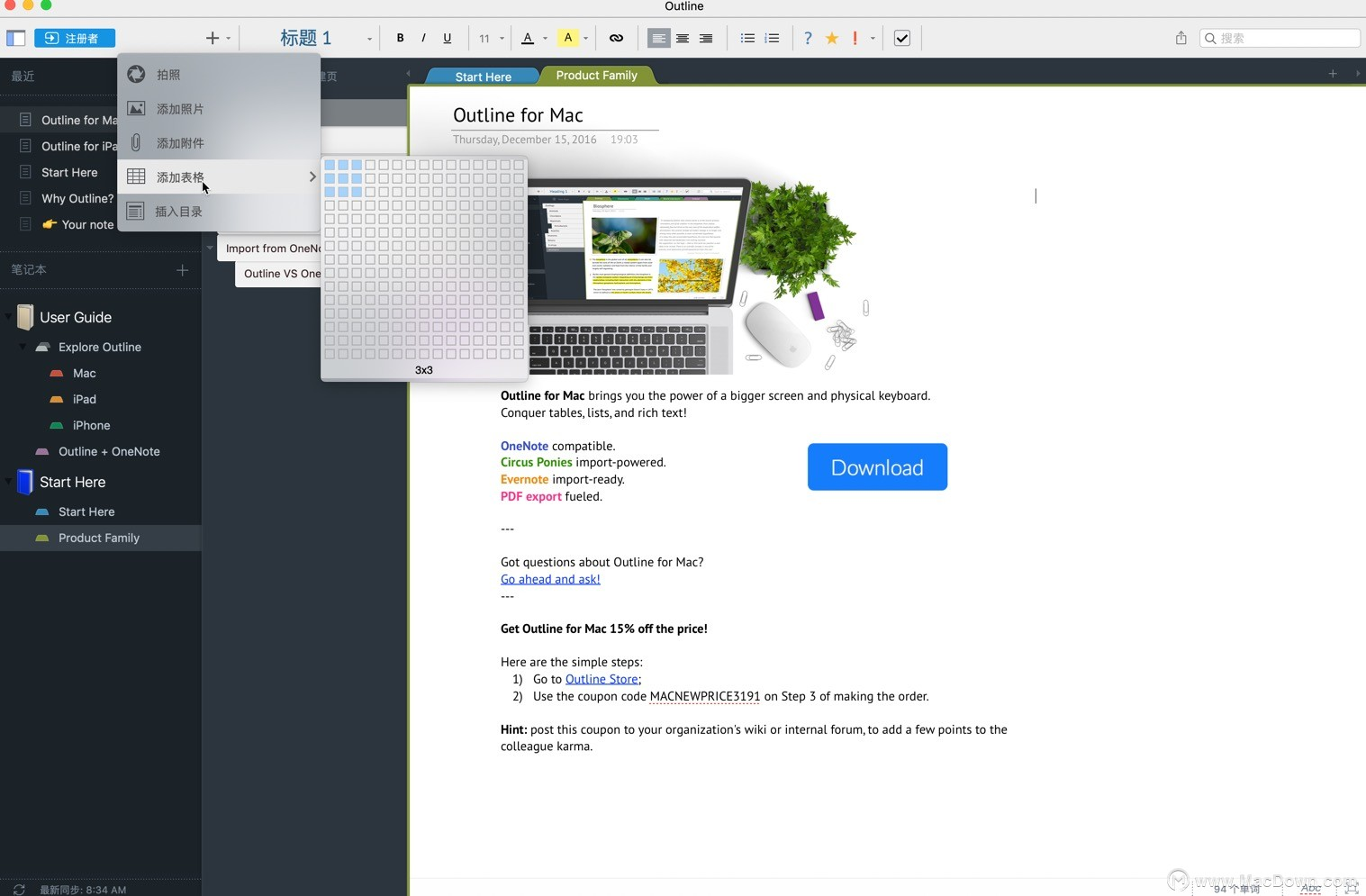This screenshot has height=896, width=1366.
Task: Click the blue Download button
Action: 877,466
